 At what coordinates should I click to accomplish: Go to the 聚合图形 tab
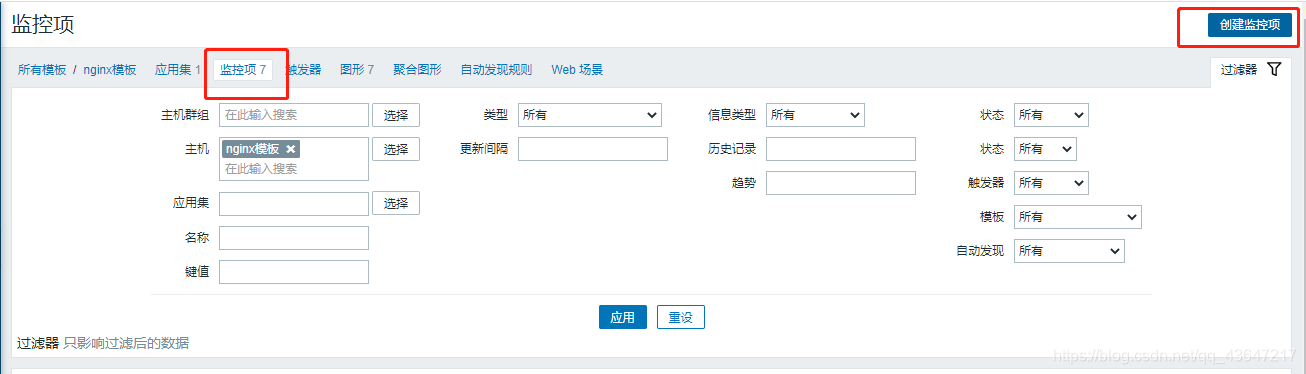(x=417, y=70)
